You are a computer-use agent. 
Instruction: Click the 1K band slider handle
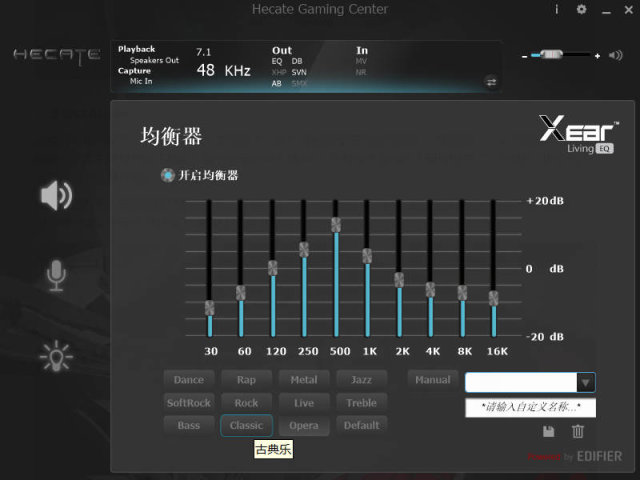tap(367, 256)
